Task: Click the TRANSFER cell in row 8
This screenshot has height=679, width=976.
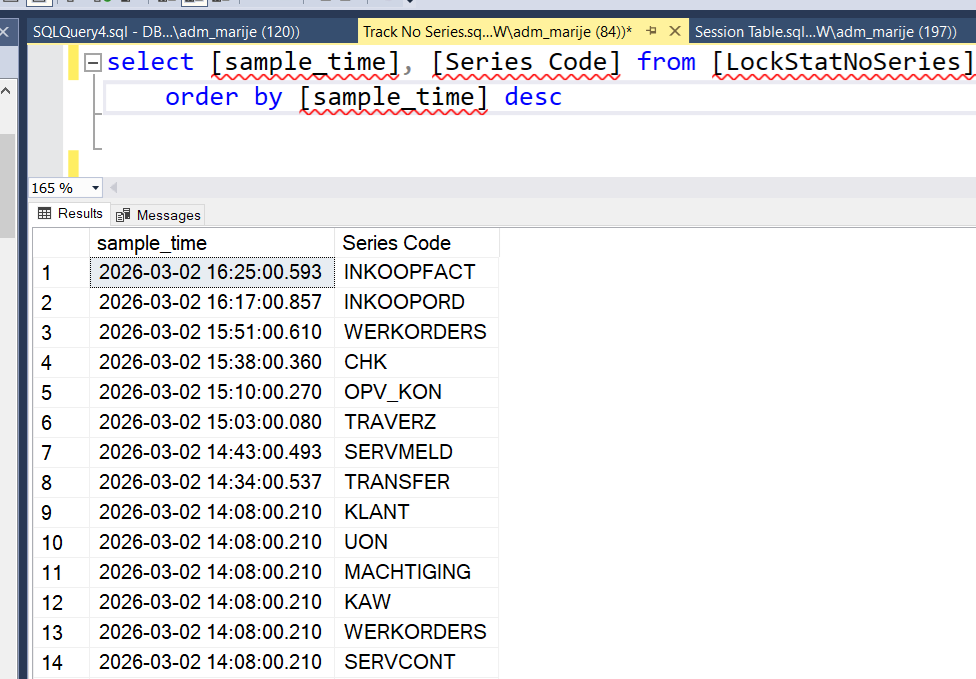Action: [415, 482]
